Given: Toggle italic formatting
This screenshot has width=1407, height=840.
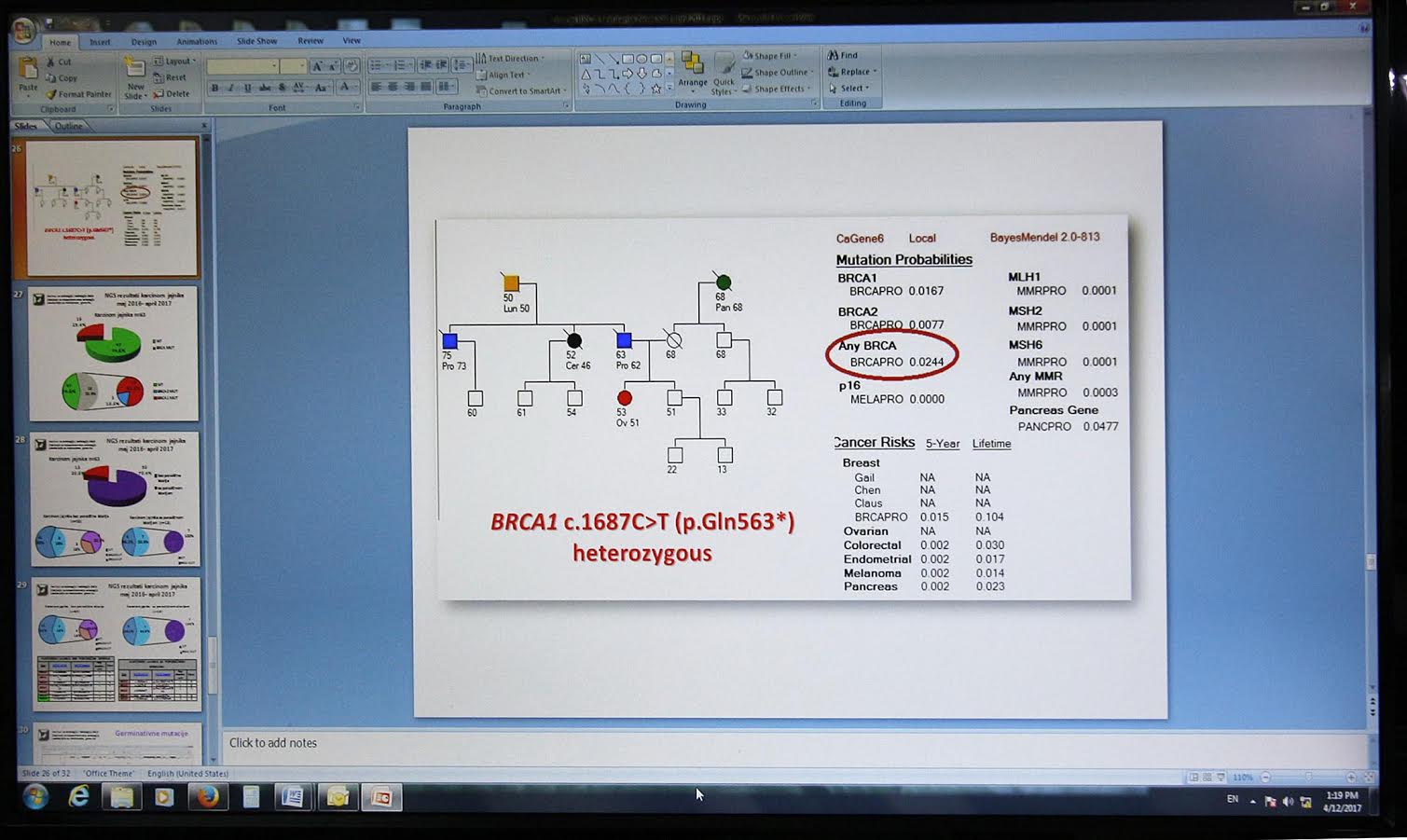Looking at the screenshot, I should click(230, 88).
